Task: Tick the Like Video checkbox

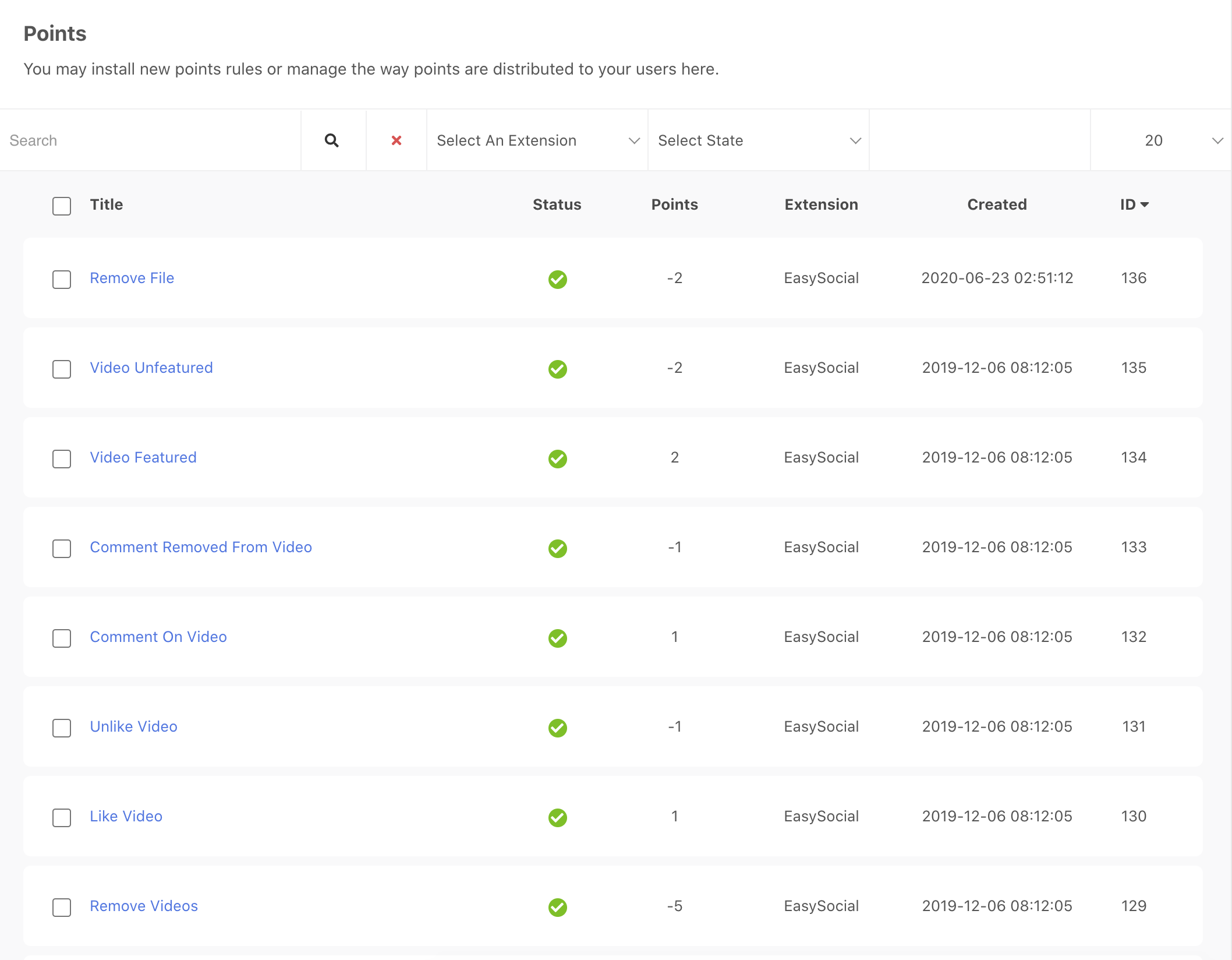Action: point(62,817)
